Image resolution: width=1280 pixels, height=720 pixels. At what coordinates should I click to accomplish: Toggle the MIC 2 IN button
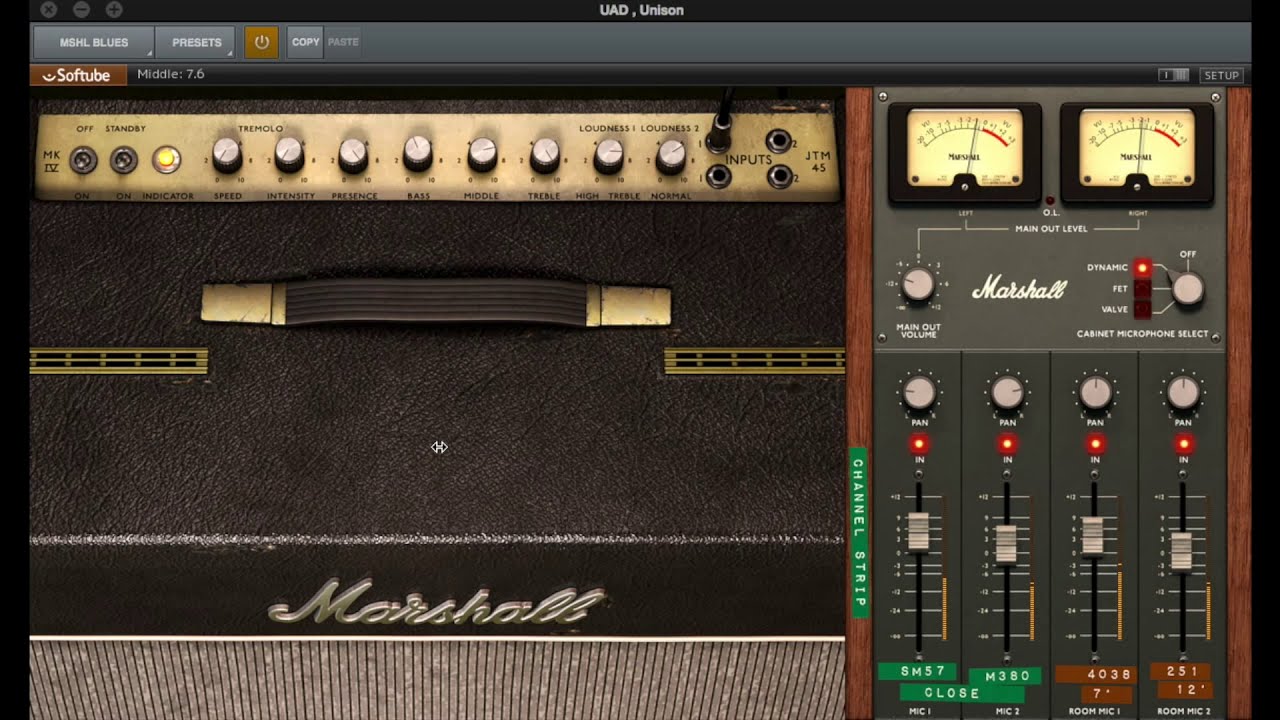point(1007,443)
